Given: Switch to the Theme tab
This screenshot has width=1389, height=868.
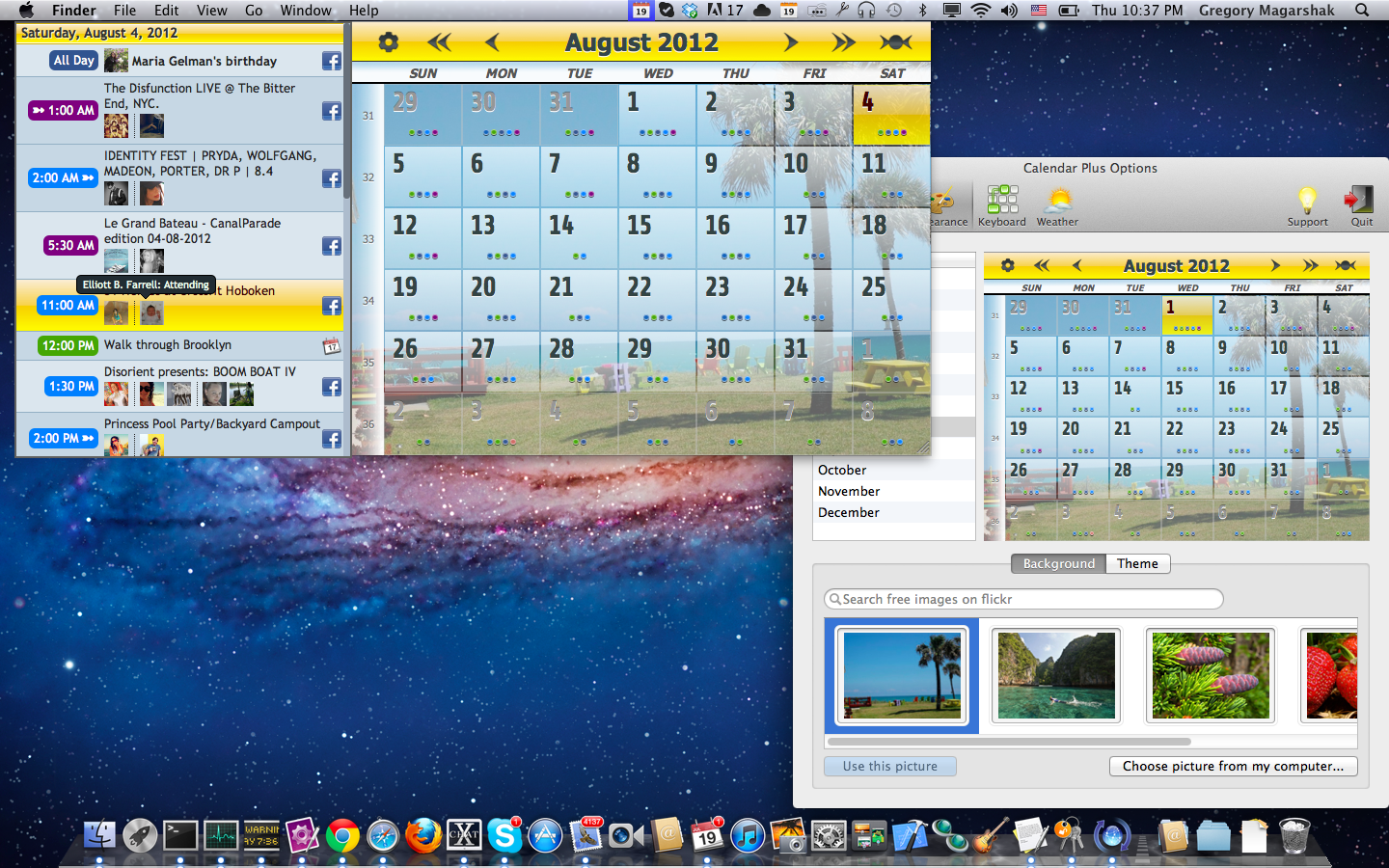Looking at the screenshot, I should tap(1137, 563).
